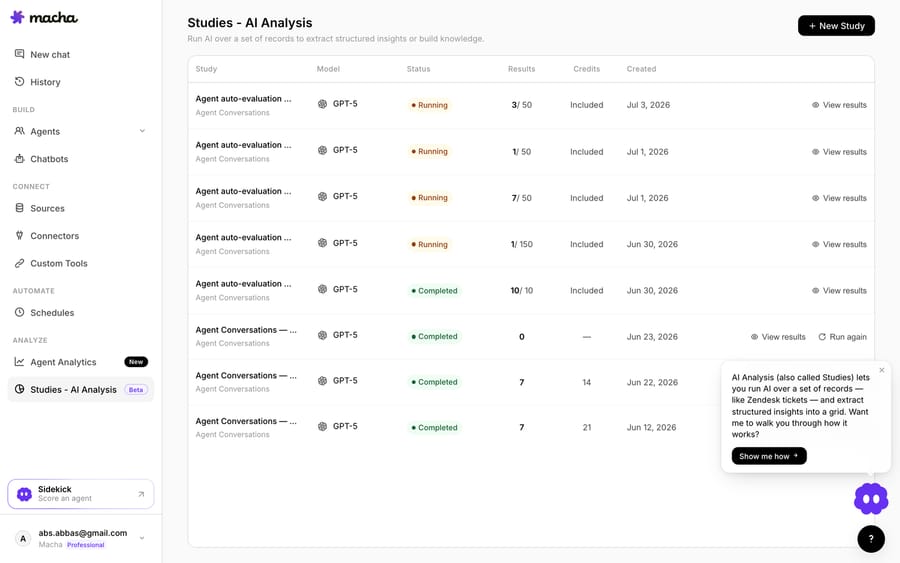Image resolution: width=900 pixels, height=563 pixels.
Task: Click the Sources database icon
Action: 20,208
